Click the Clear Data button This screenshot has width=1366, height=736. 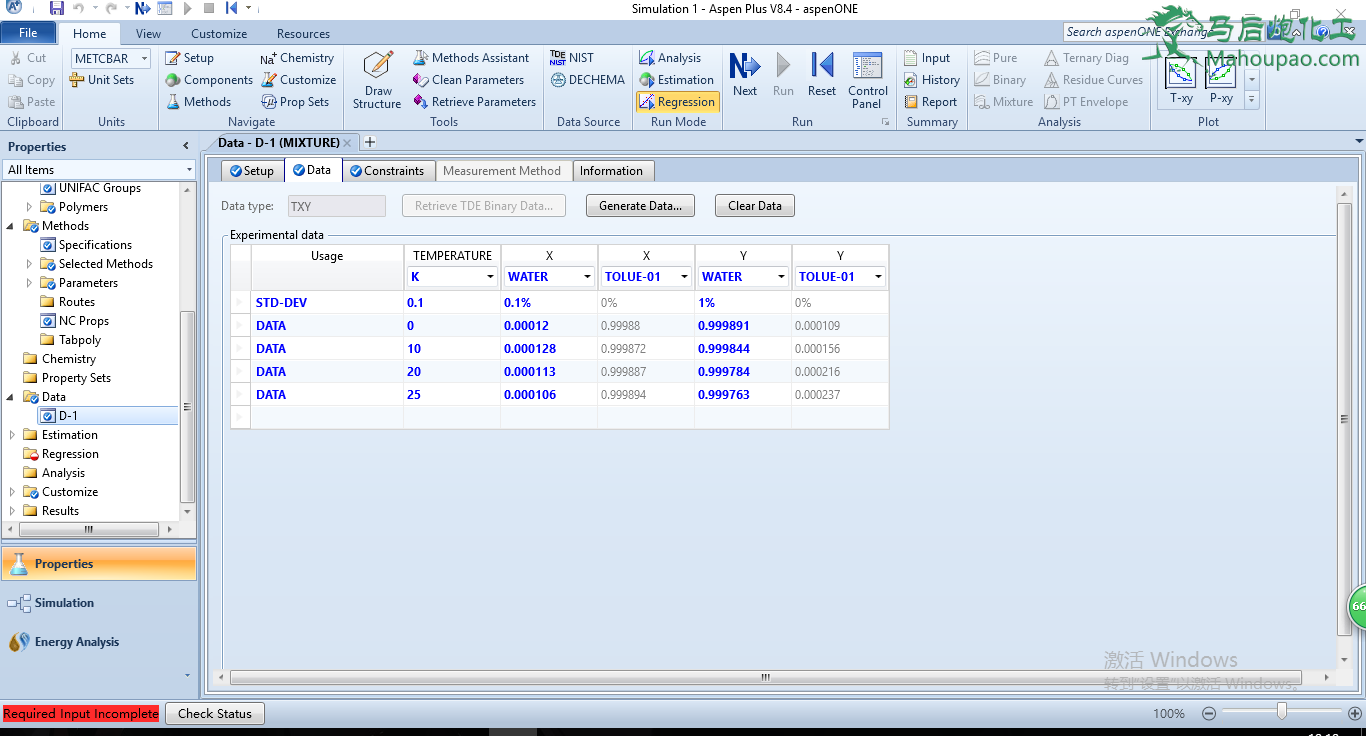click(x=755, y=206)
